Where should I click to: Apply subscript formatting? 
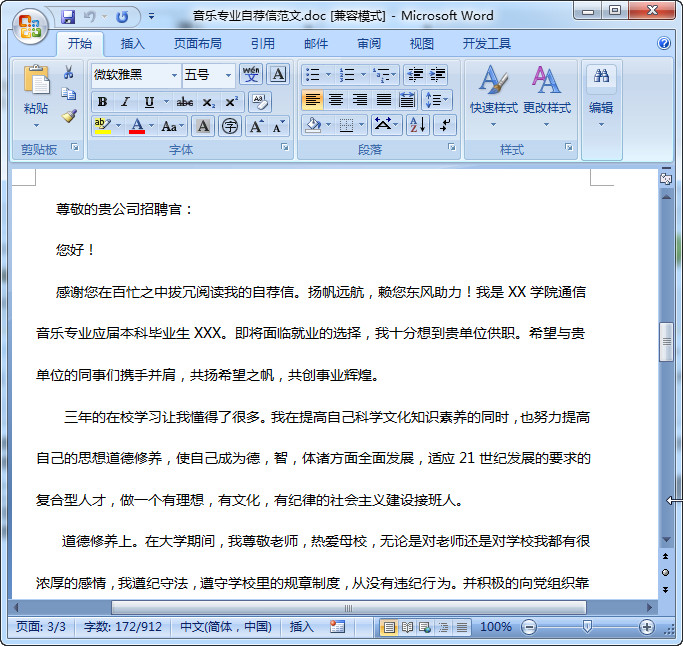[209, 102]
